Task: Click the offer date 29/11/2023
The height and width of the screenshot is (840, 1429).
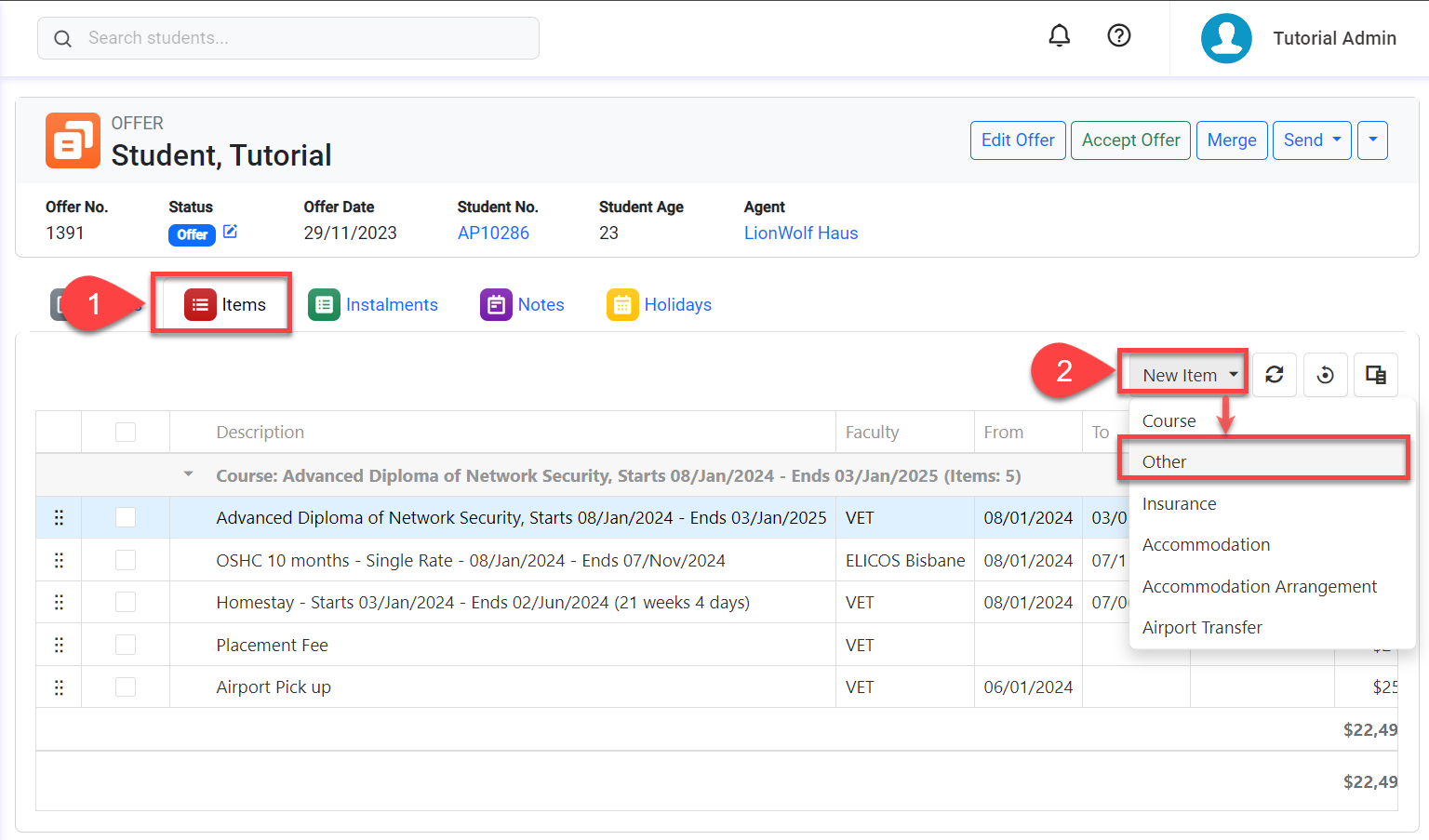Action: click(350, 233)
